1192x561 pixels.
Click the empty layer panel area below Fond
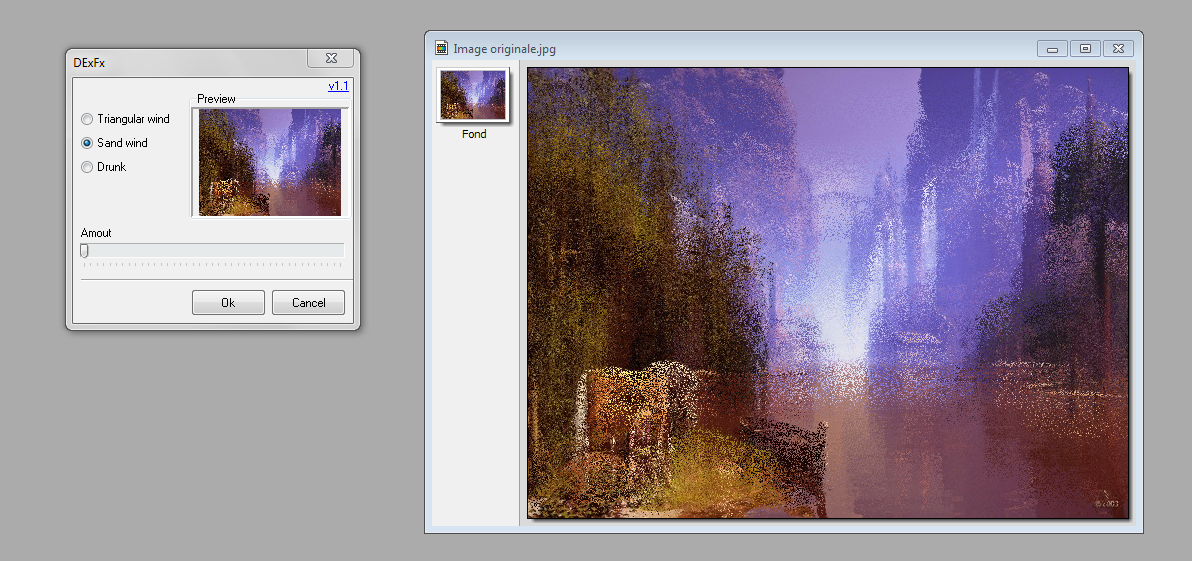(474, 330)
